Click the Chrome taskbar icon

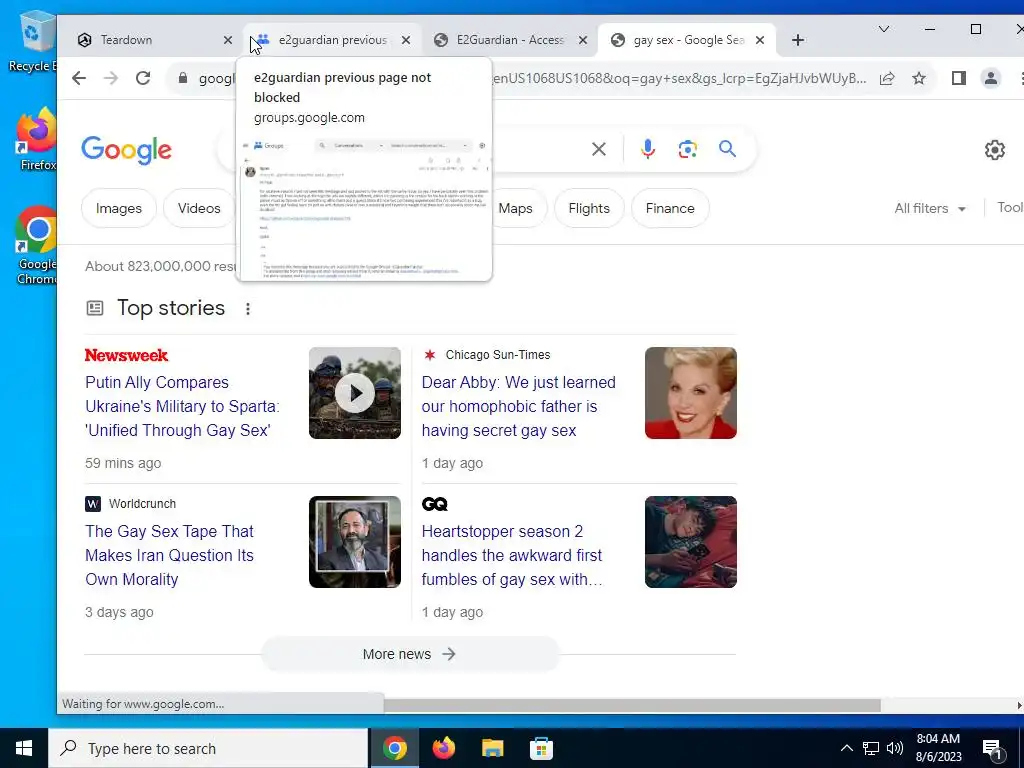click(394, 748)
